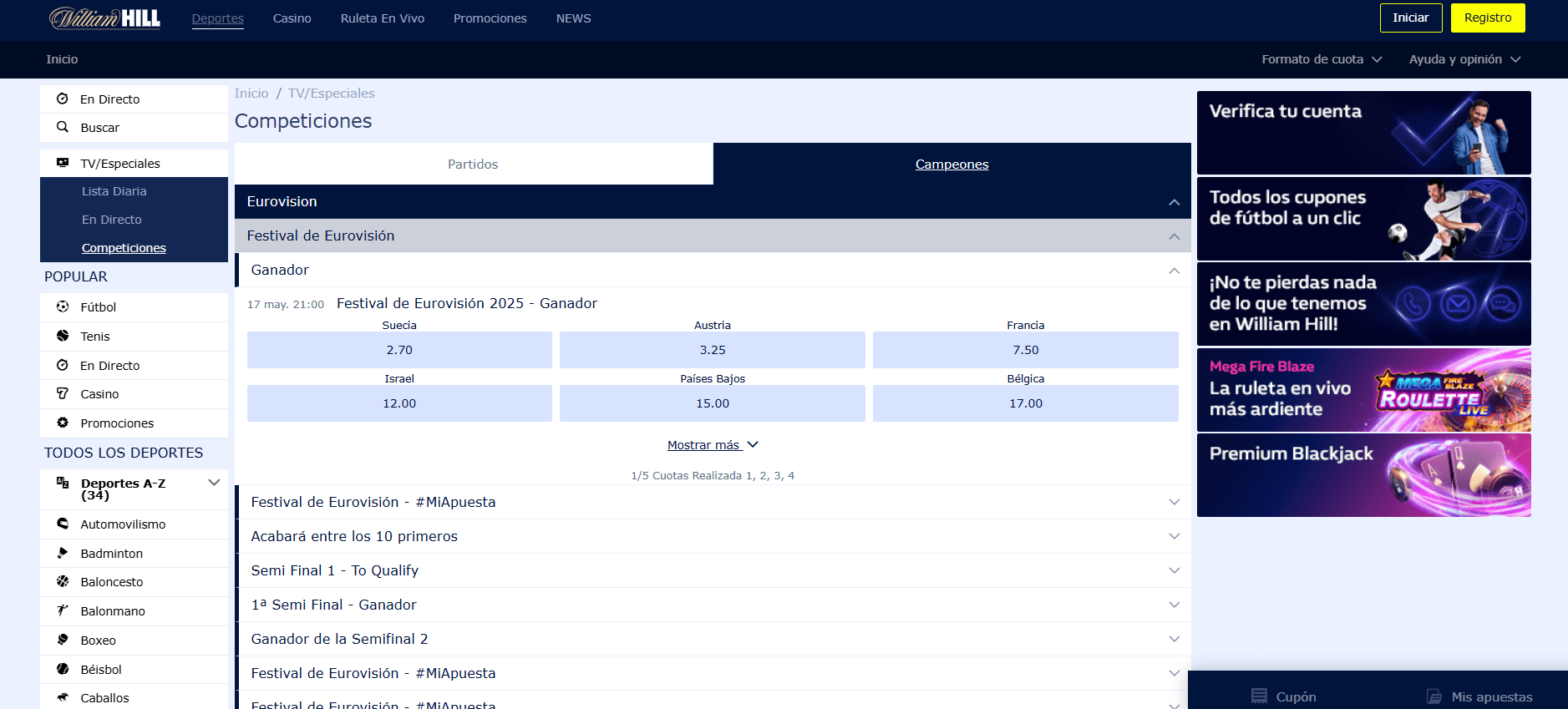Open En Directo under TV/Especiales
1568x709 pixels.
point(112,220)
